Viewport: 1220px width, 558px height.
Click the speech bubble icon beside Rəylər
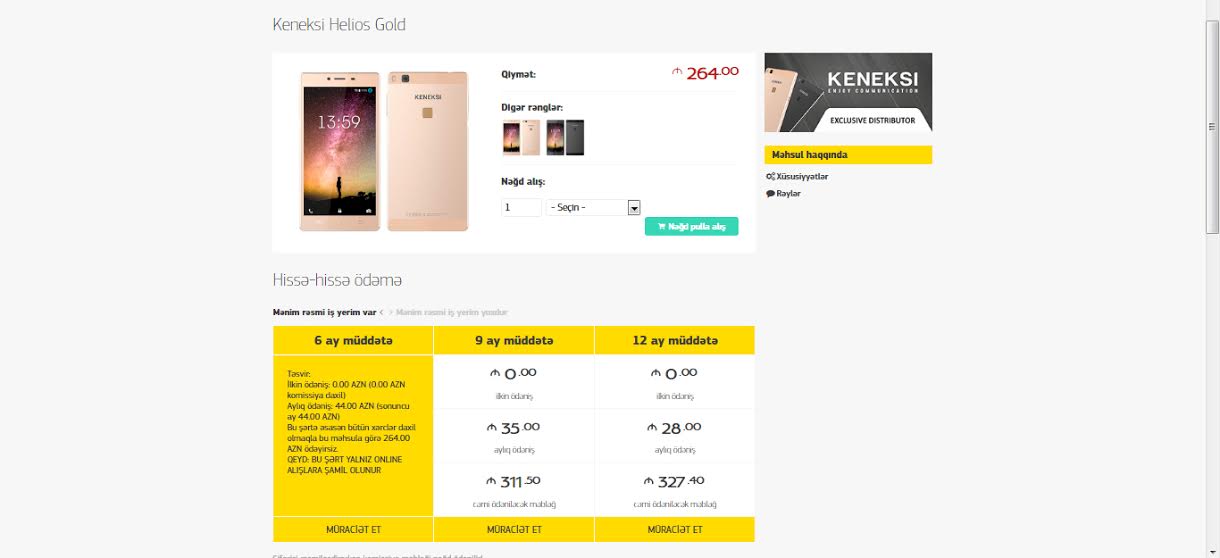tap(770, 194)
